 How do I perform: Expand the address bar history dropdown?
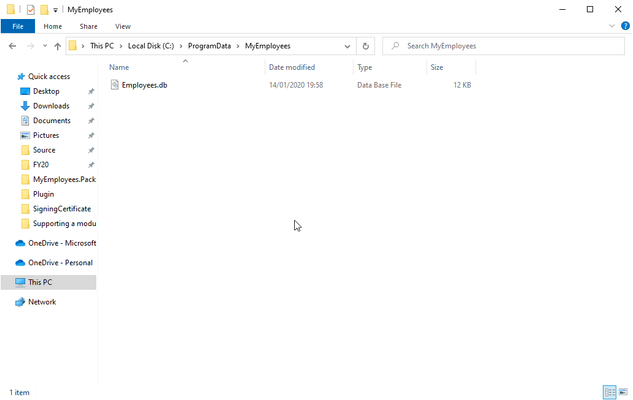(347, 46)
